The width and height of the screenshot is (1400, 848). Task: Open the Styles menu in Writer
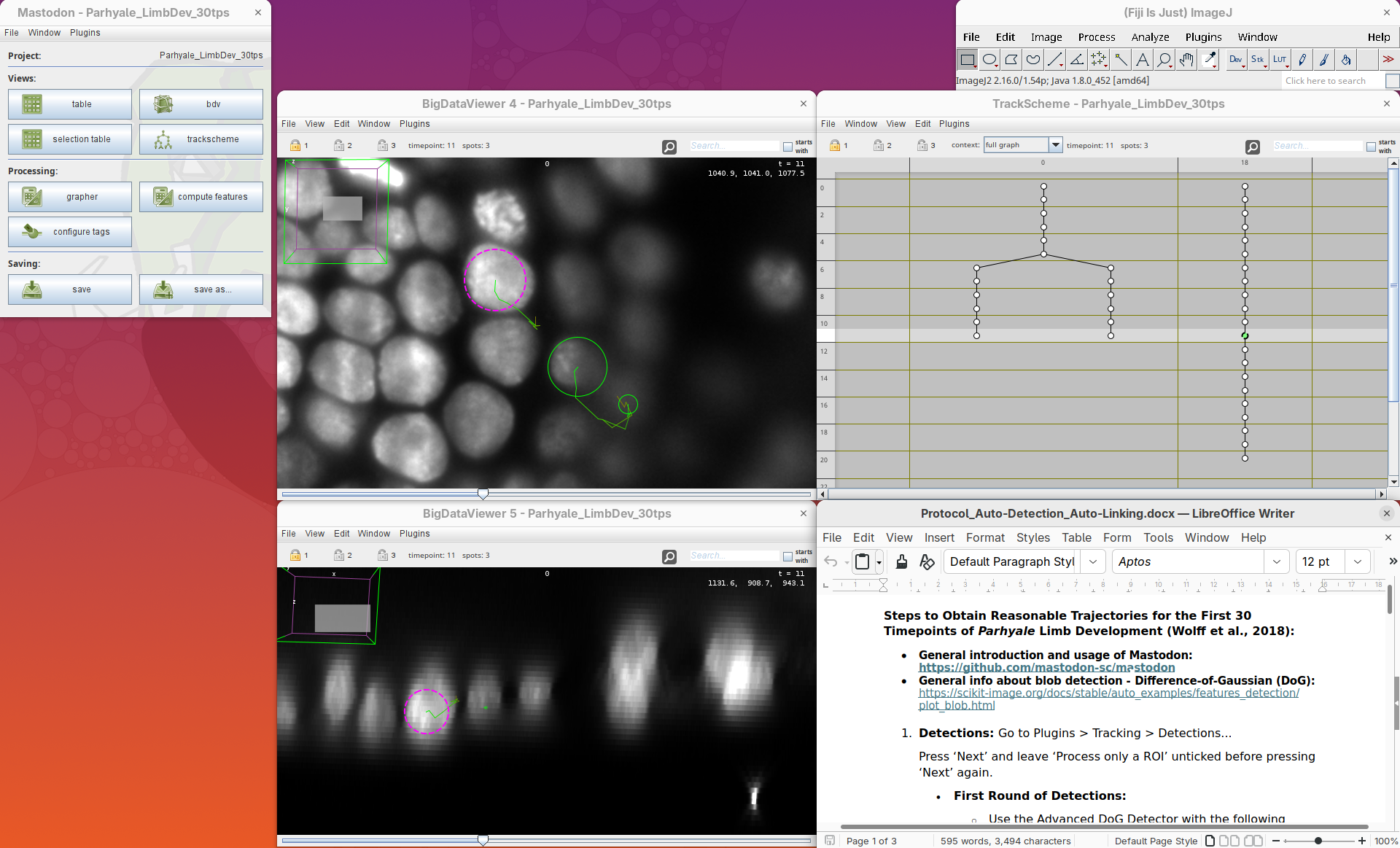click(x=1032, y=537)
